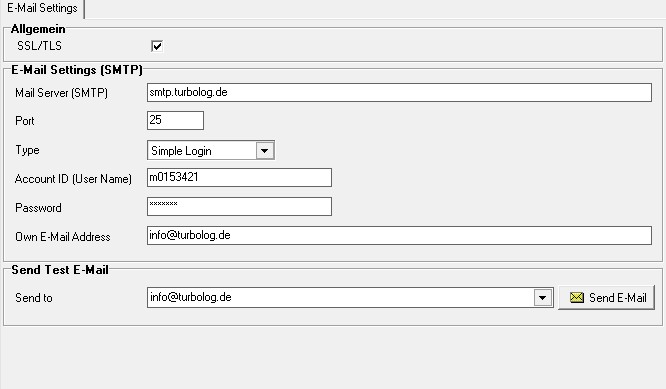Click the Port field showing 25
Screen dimensions: 666x389
click(x=175, y=121)
